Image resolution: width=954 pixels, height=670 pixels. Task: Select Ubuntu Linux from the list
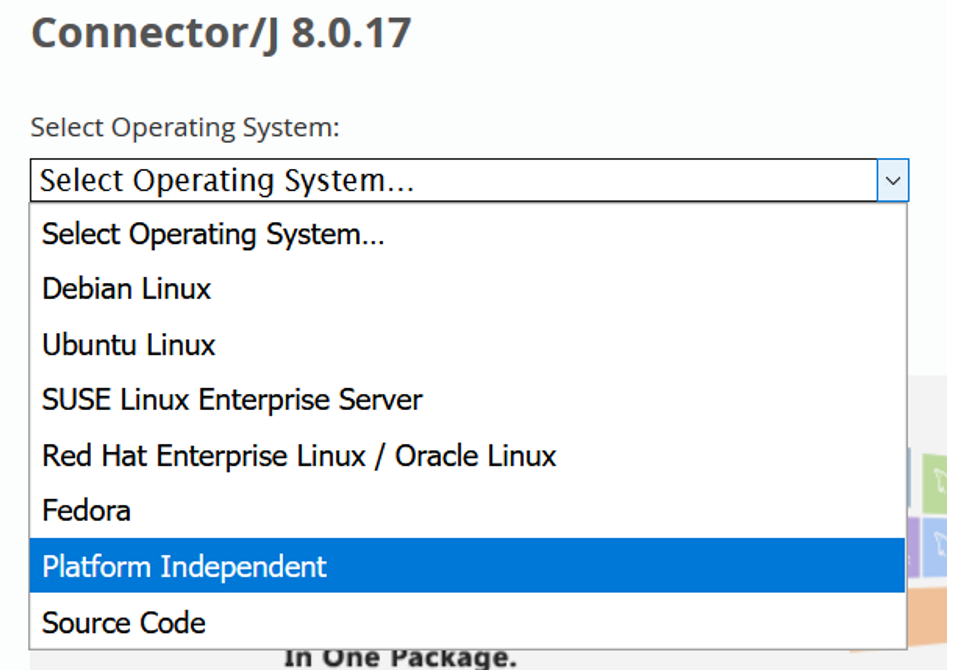467,344
